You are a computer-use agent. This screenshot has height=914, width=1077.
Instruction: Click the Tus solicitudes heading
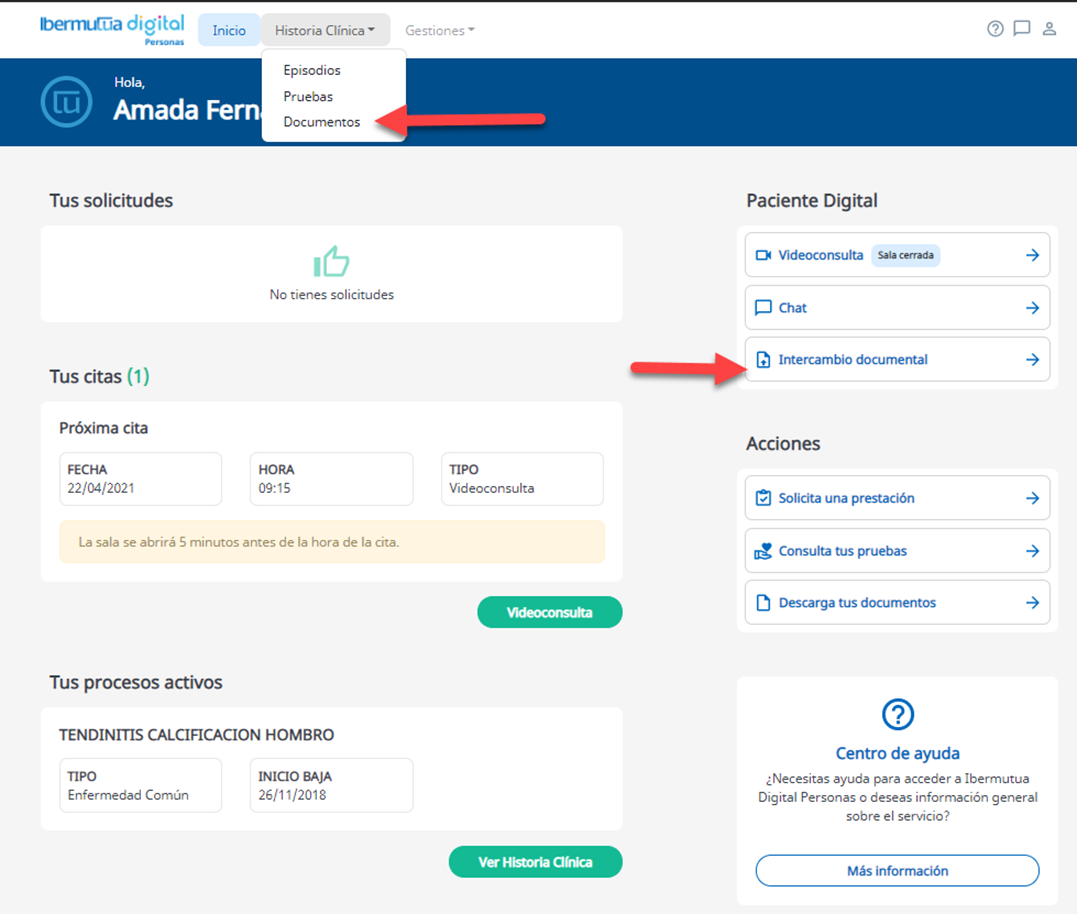pyautogui.click(x=111, y=201)
